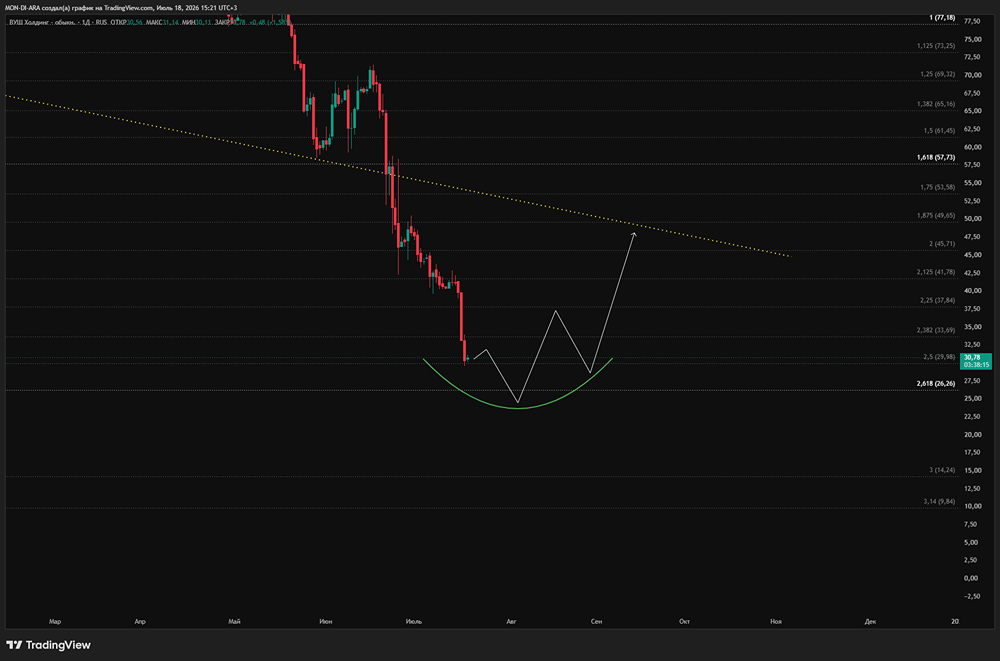
Task: Select the green current price label 30,78
Action: click(976, 361)
